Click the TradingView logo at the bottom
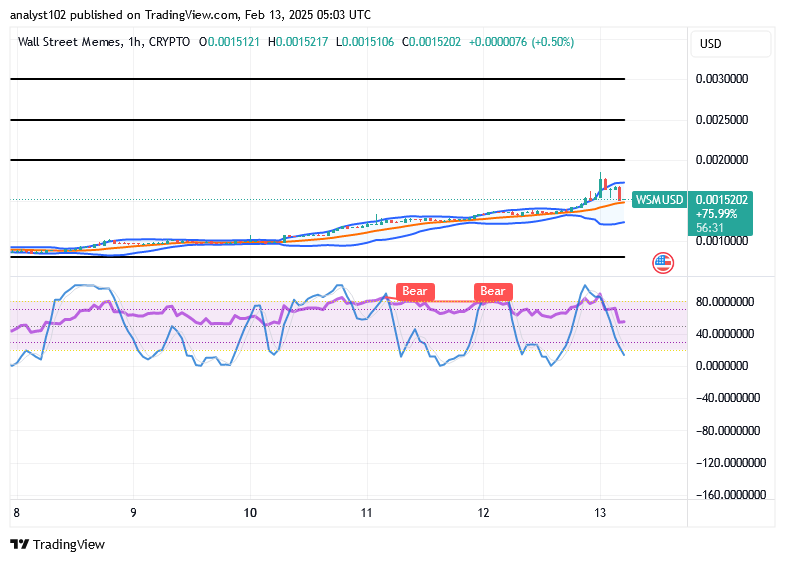This screenshot has height=562, width=785. pyautogui.click(x=58, y=544)
